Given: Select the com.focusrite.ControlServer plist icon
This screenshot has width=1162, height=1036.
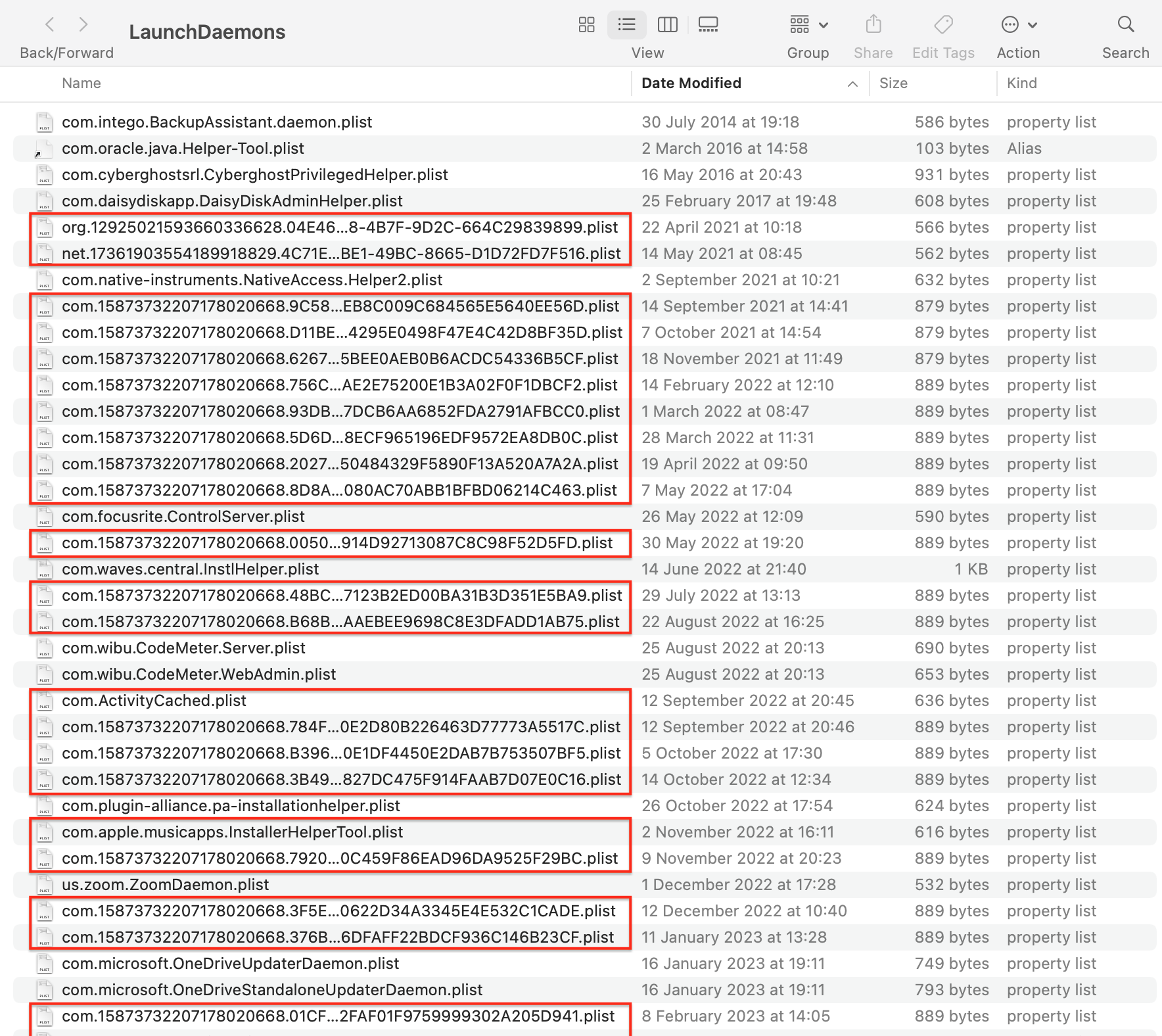Looking at the screenshot, I should tap(45, 517).
